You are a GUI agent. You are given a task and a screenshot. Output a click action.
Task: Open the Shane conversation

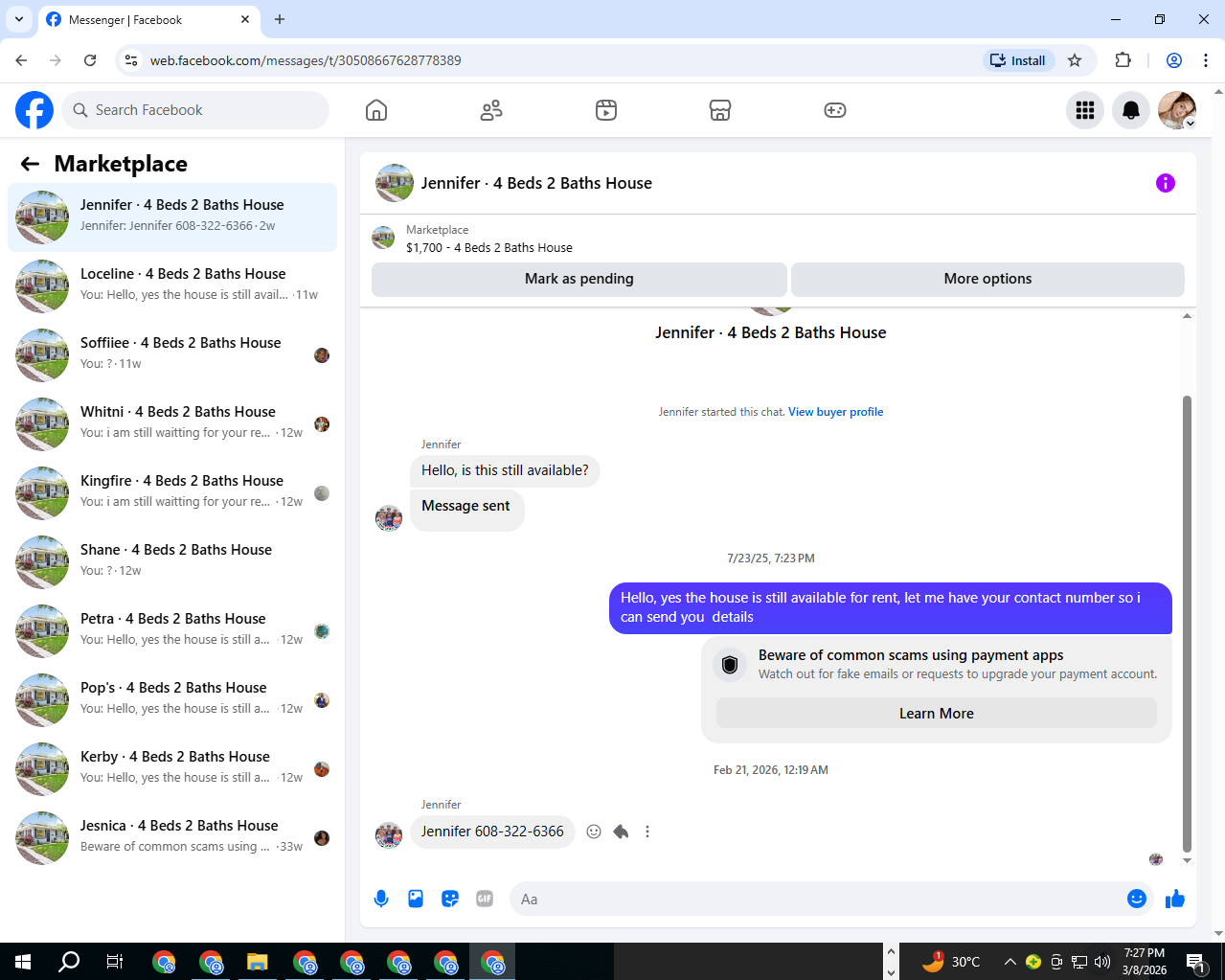[x=172, y=562]
